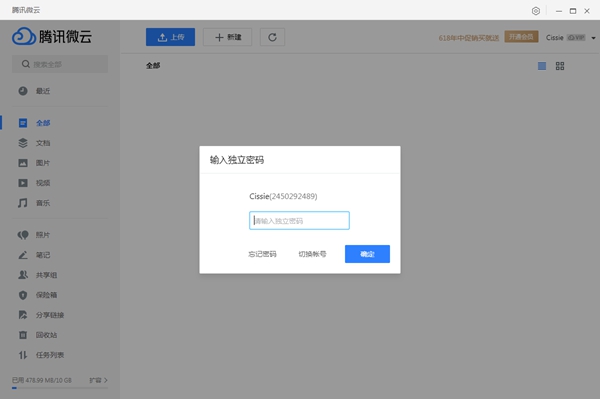Click the 忘记密码 forgot password link
The image size is (600, 399).
(x=262, y=254)
